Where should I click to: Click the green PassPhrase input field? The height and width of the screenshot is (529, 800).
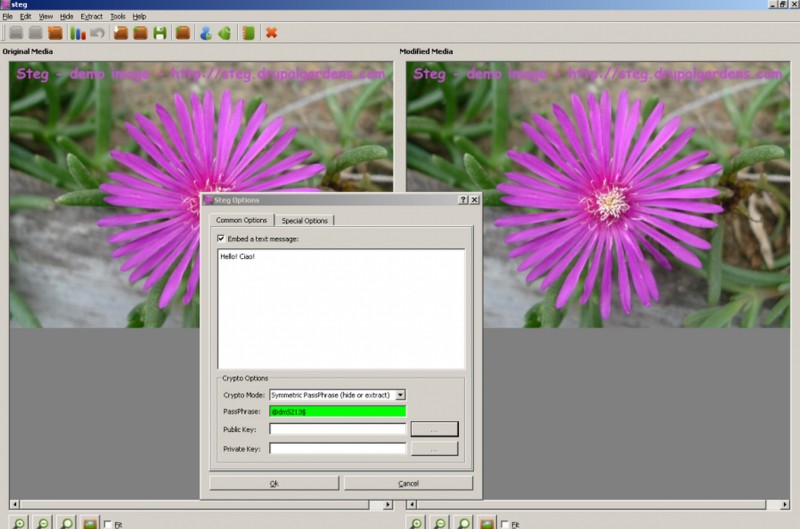337,411
